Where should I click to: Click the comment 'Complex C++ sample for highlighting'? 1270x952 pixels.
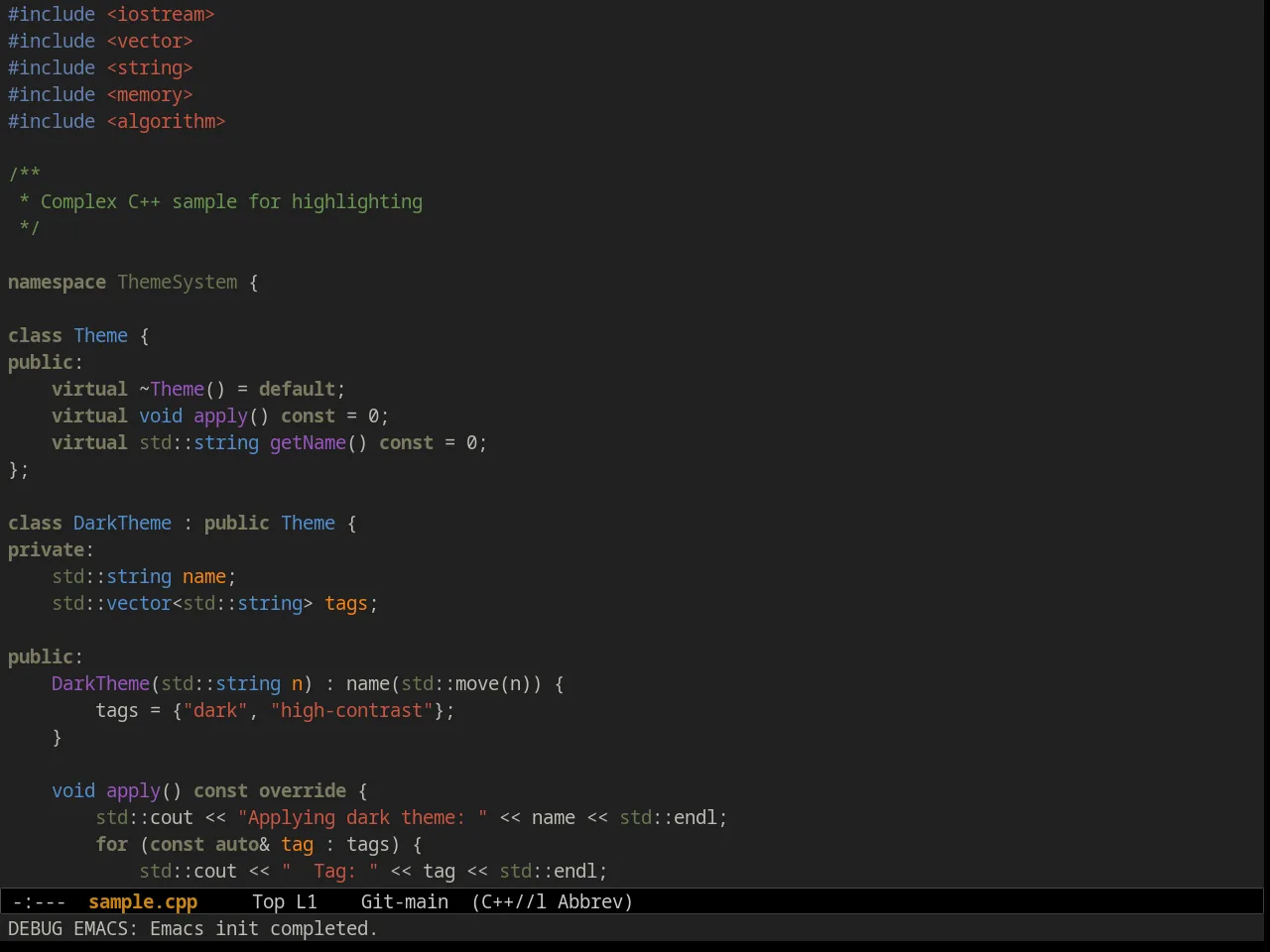[231, 201]
